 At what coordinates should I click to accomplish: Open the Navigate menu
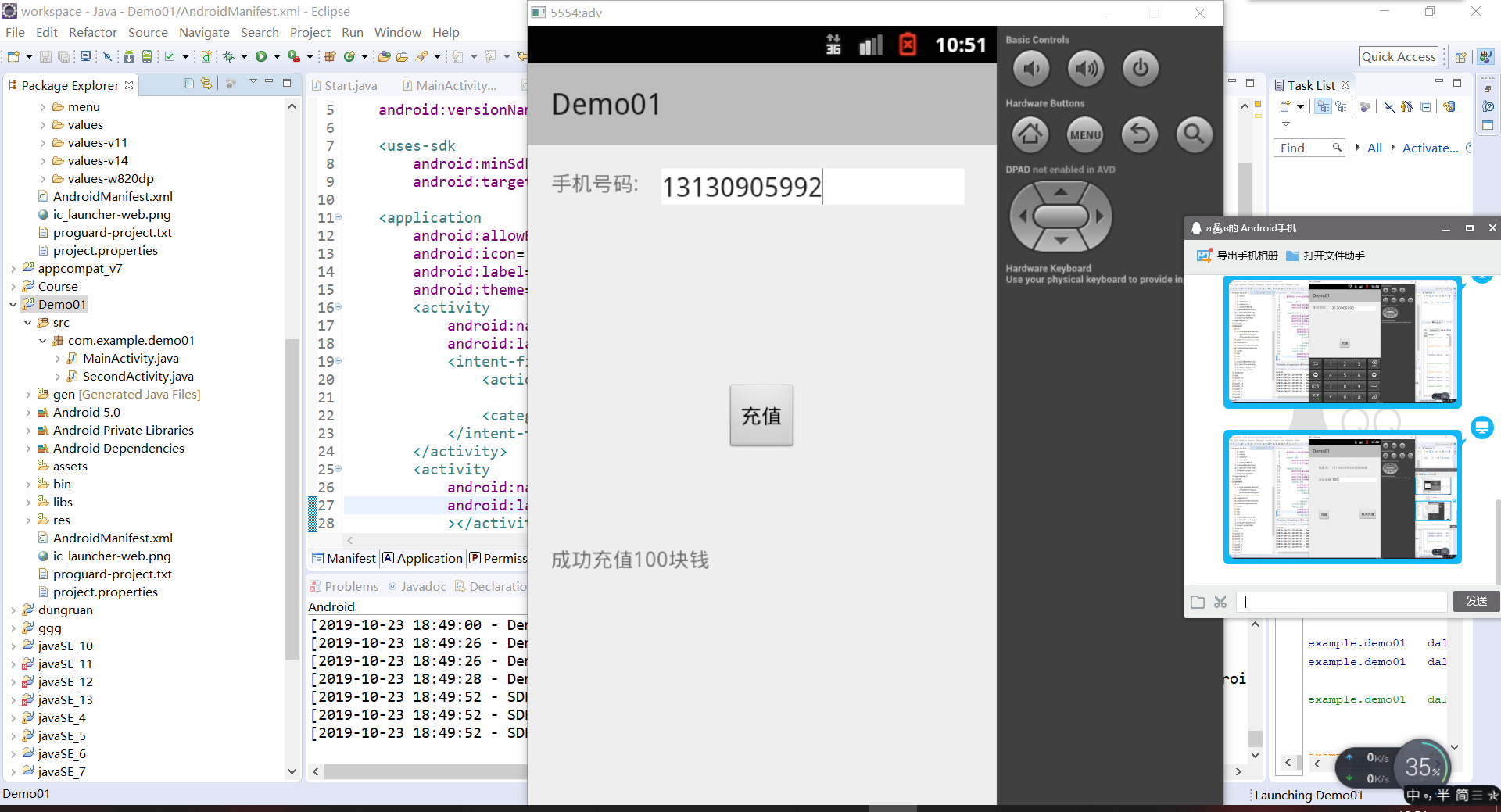point(204,32)
